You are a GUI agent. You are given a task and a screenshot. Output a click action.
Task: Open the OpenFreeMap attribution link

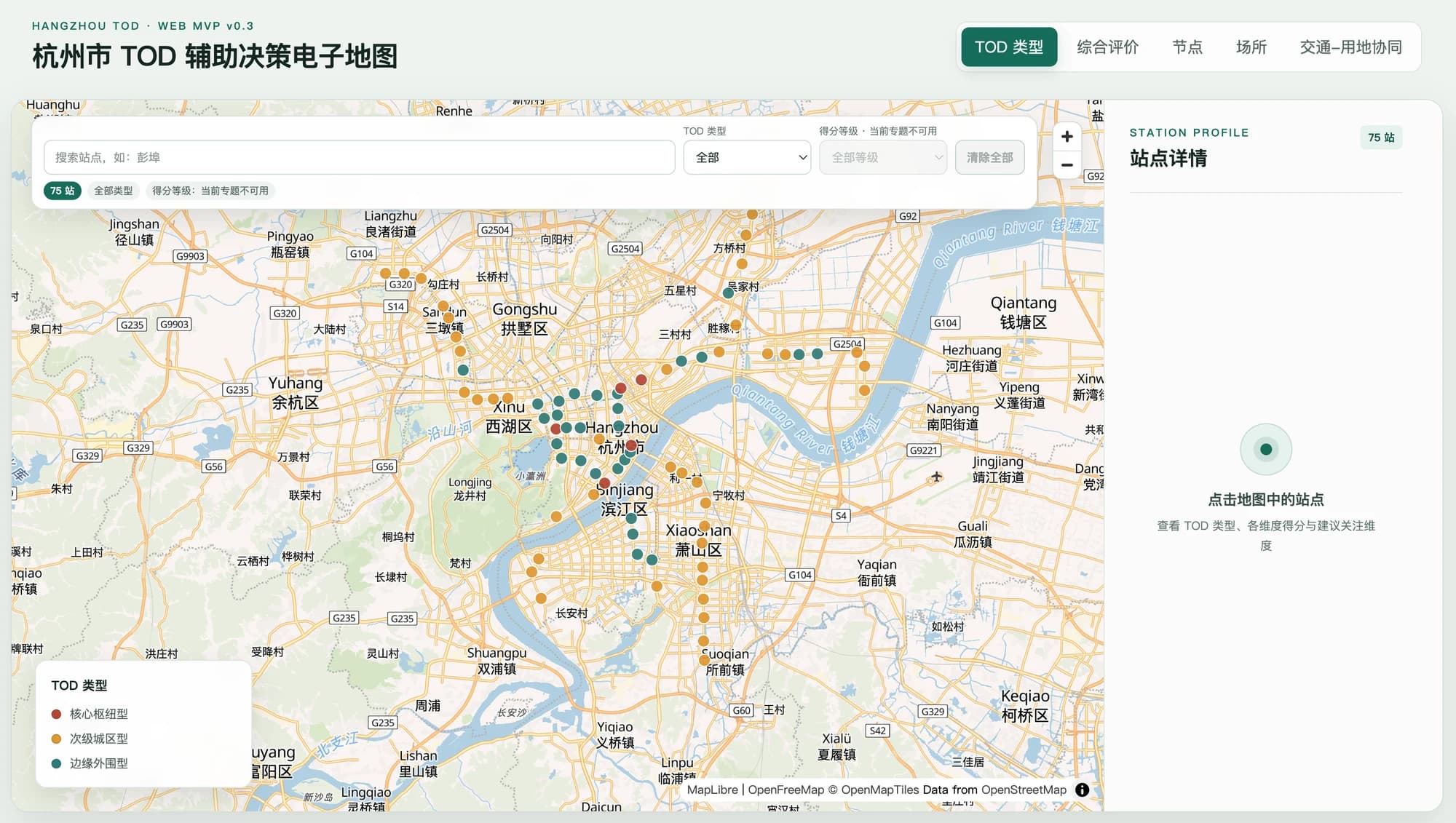point(786,790)
